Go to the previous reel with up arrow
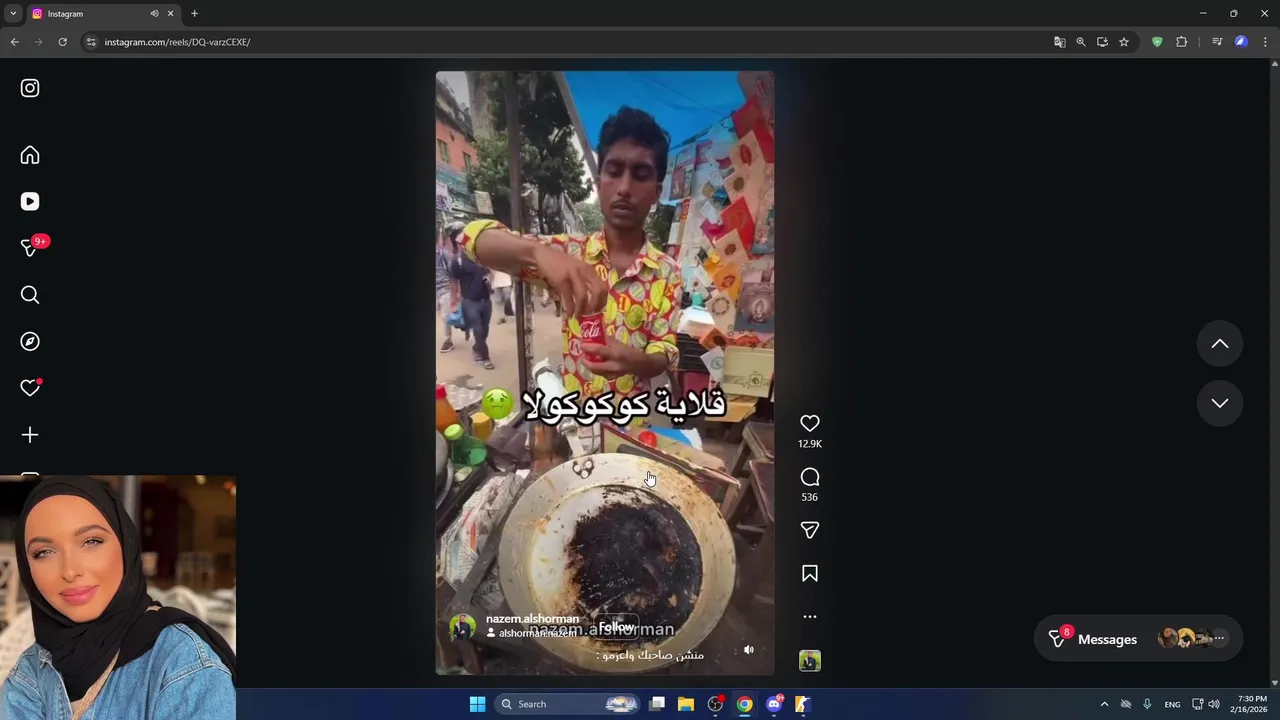The height and width of the screenshot is (720, 1280). tap(1220, 344)
